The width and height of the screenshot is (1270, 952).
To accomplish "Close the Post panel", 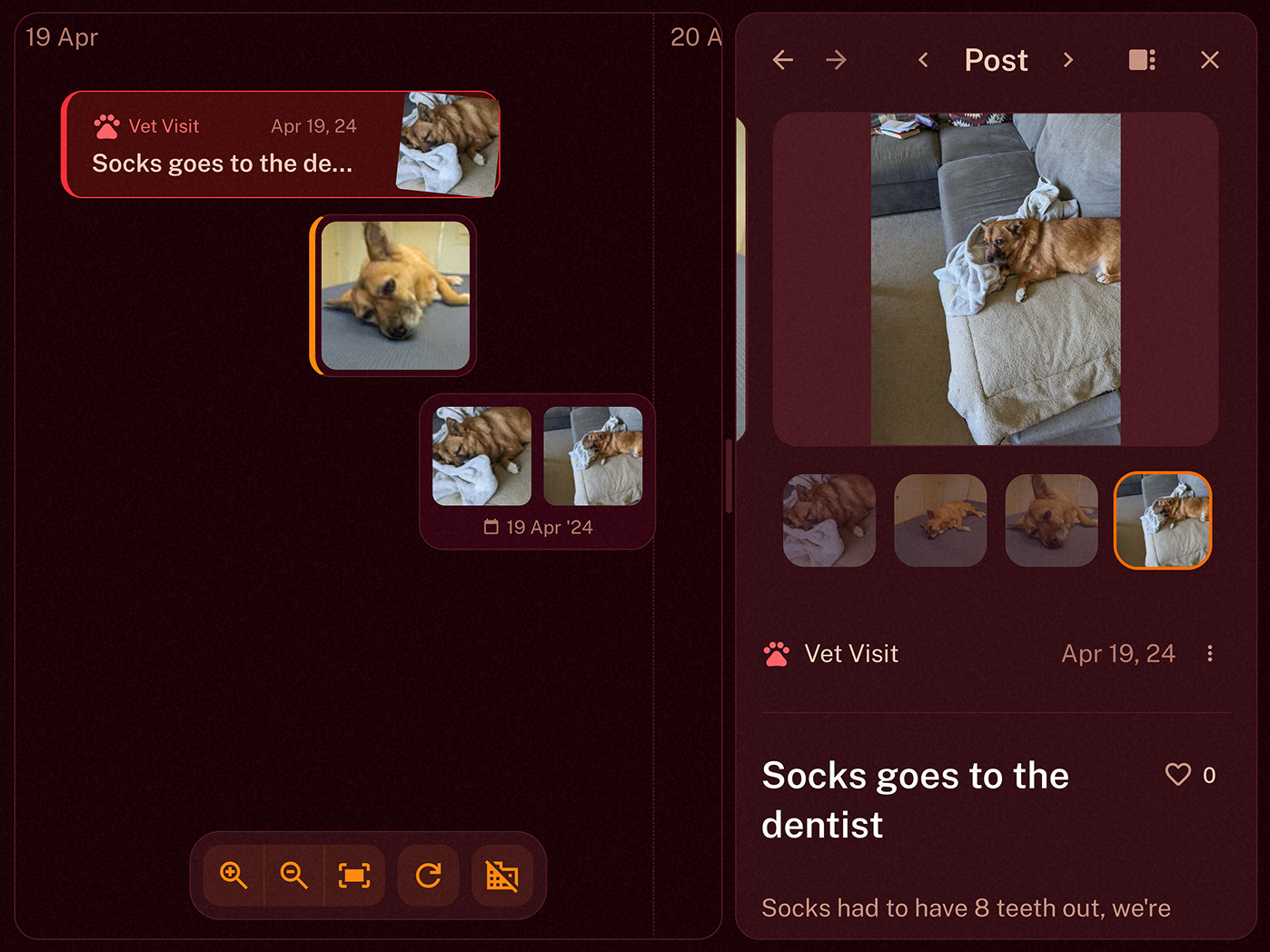I will (x=1210, y=60).
